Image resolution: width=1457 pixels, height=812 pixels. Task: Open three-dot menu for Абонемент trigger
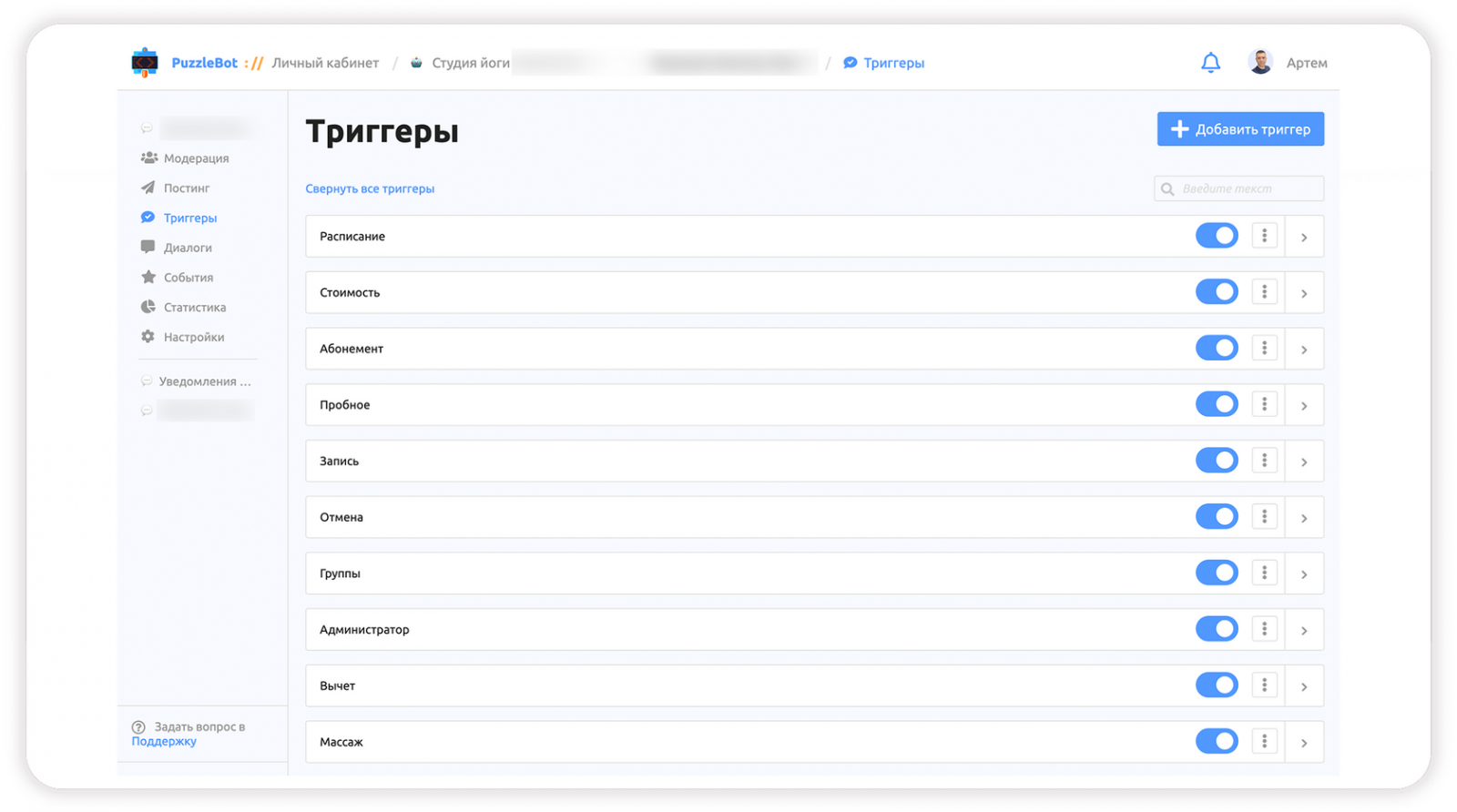pos(1264,349)
